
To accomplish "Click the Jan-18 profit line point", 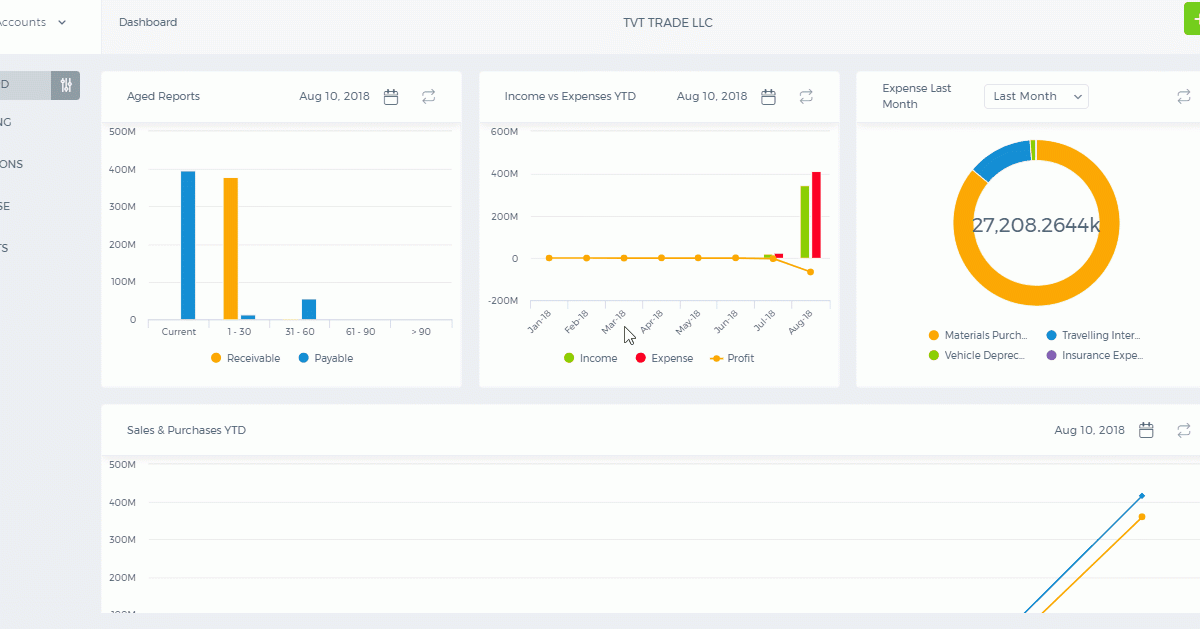I will (549, 258).
